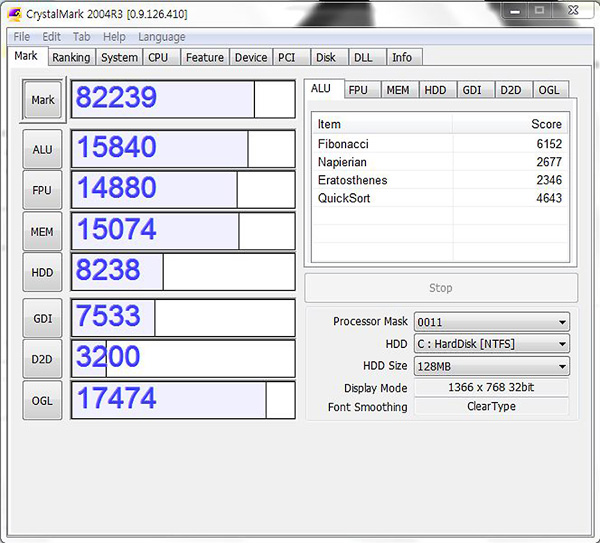The height and width of the screenshot is (543, 600).
Task: Open the Edit menu
Action: (x=51, y=37)
